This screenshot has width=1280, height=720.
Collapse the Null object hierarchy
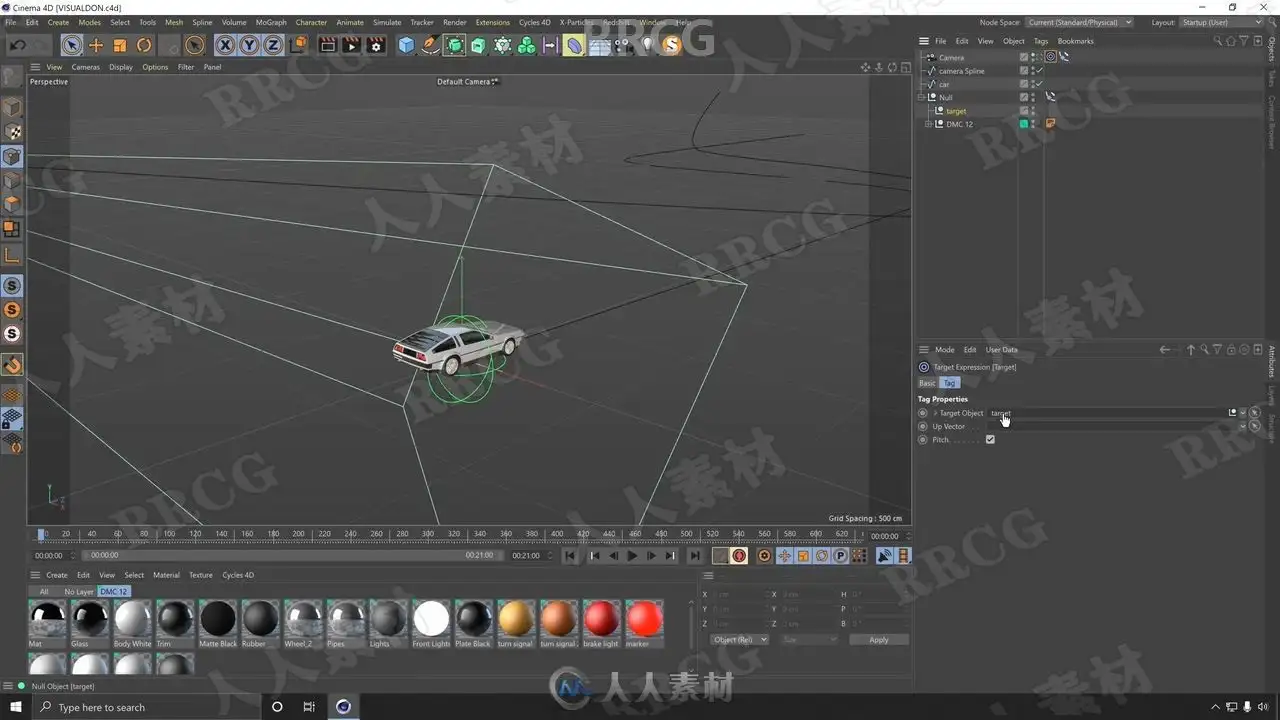(921, 97)
